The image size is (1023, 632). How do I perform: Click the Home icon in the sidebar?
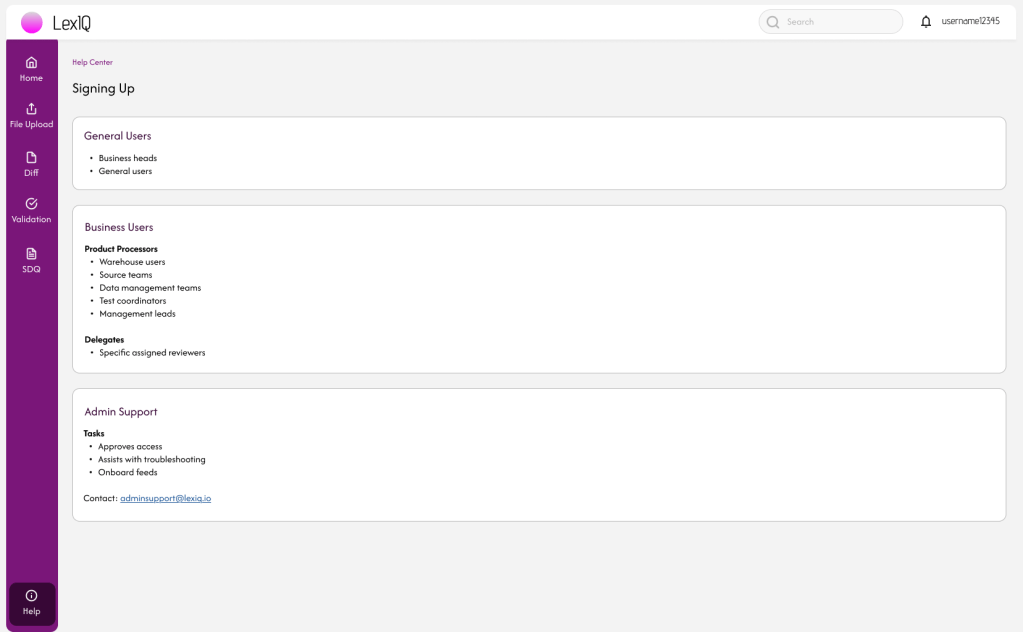pos(31,62)
